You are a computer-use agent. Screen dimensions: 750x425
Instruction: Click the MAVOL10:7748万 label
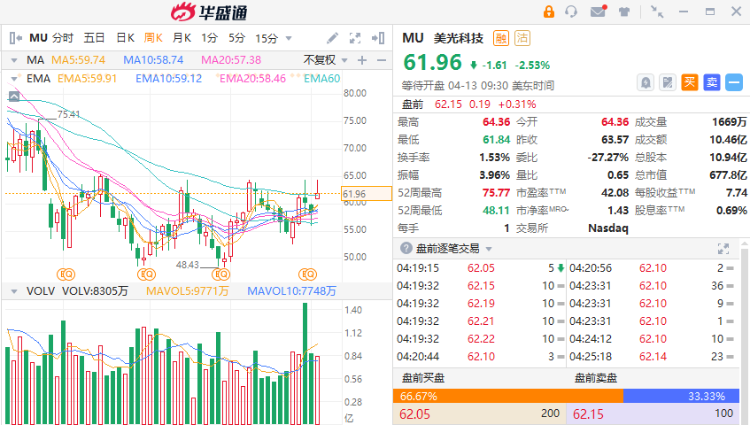pos(292,291)
